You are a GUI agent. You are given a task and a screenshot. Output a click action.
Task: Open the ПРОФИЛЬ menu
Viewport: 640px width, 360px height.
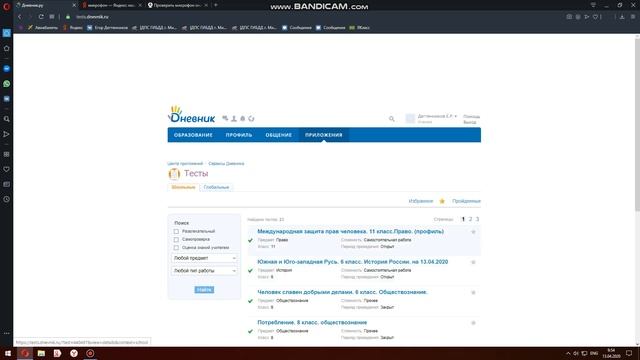[x=239, y=135]
